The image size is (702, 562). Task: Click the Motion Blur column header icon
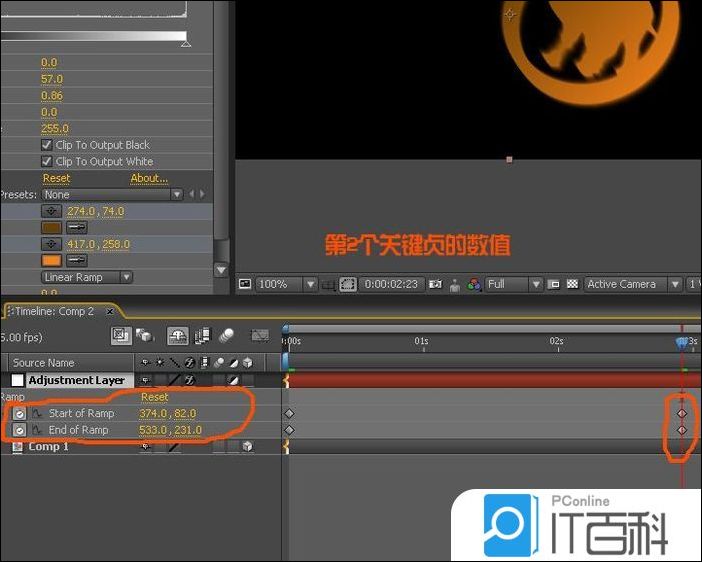[x=218, y=362]
